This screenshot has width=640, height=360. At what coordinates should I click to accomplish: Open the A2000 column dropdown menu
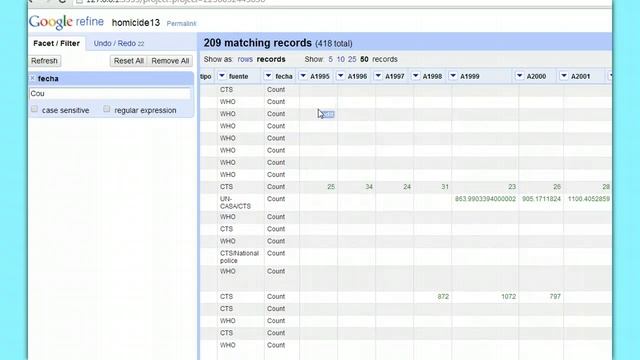[x=519, y=76]
